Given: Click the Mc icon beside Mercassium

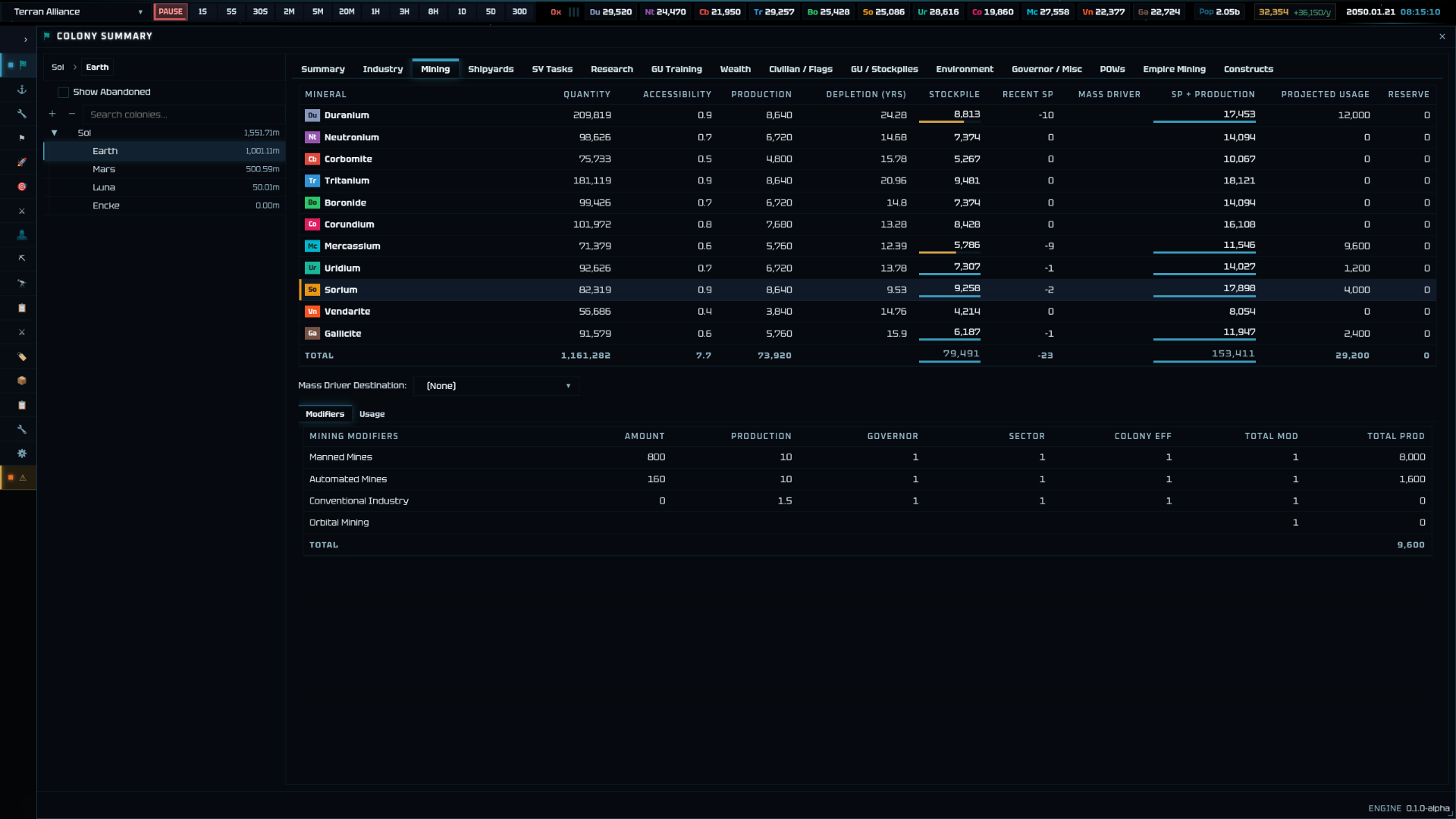Looking at the screenshot, I should (312, 246).
